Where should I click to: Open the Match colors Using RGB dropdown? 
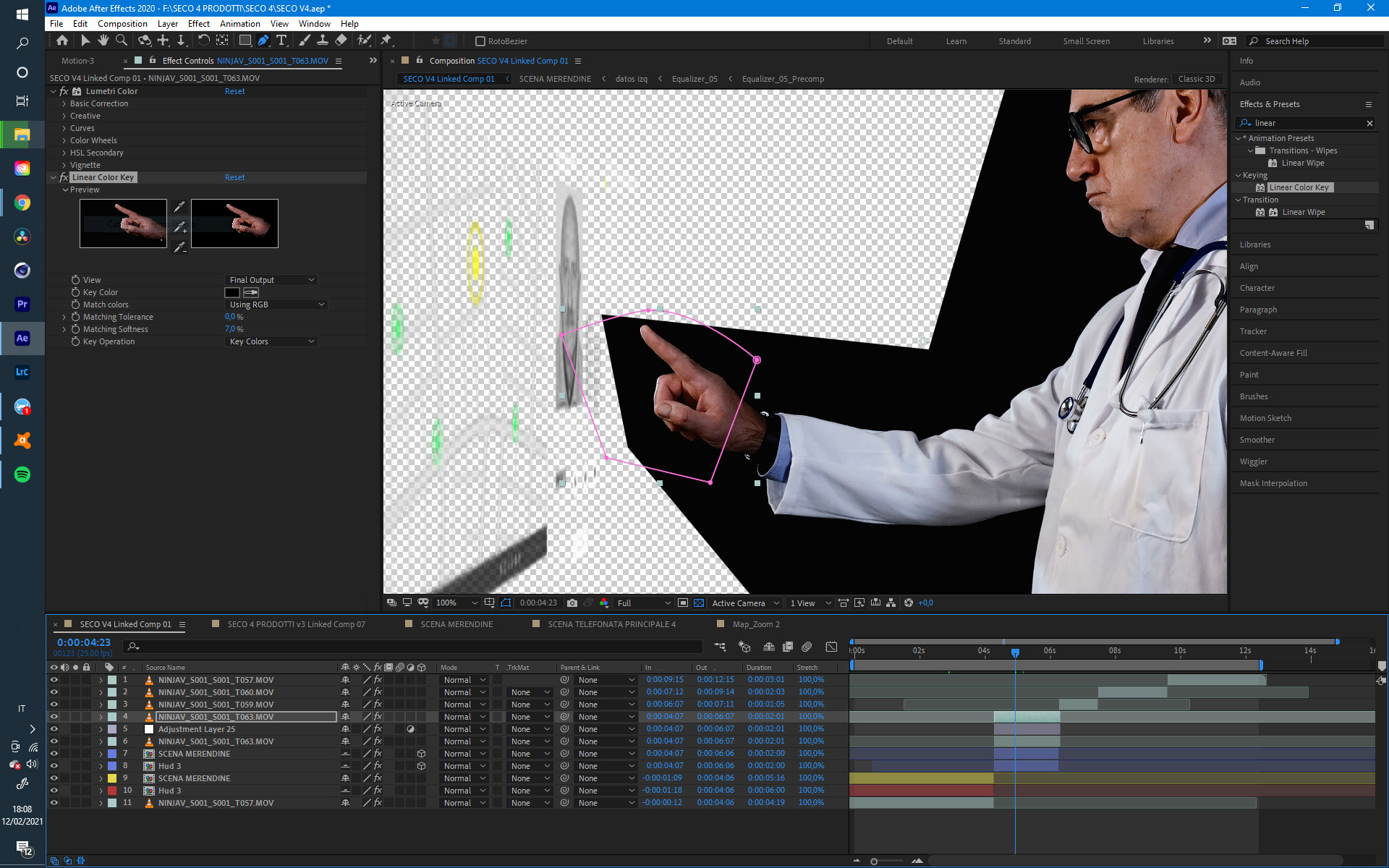277,305
